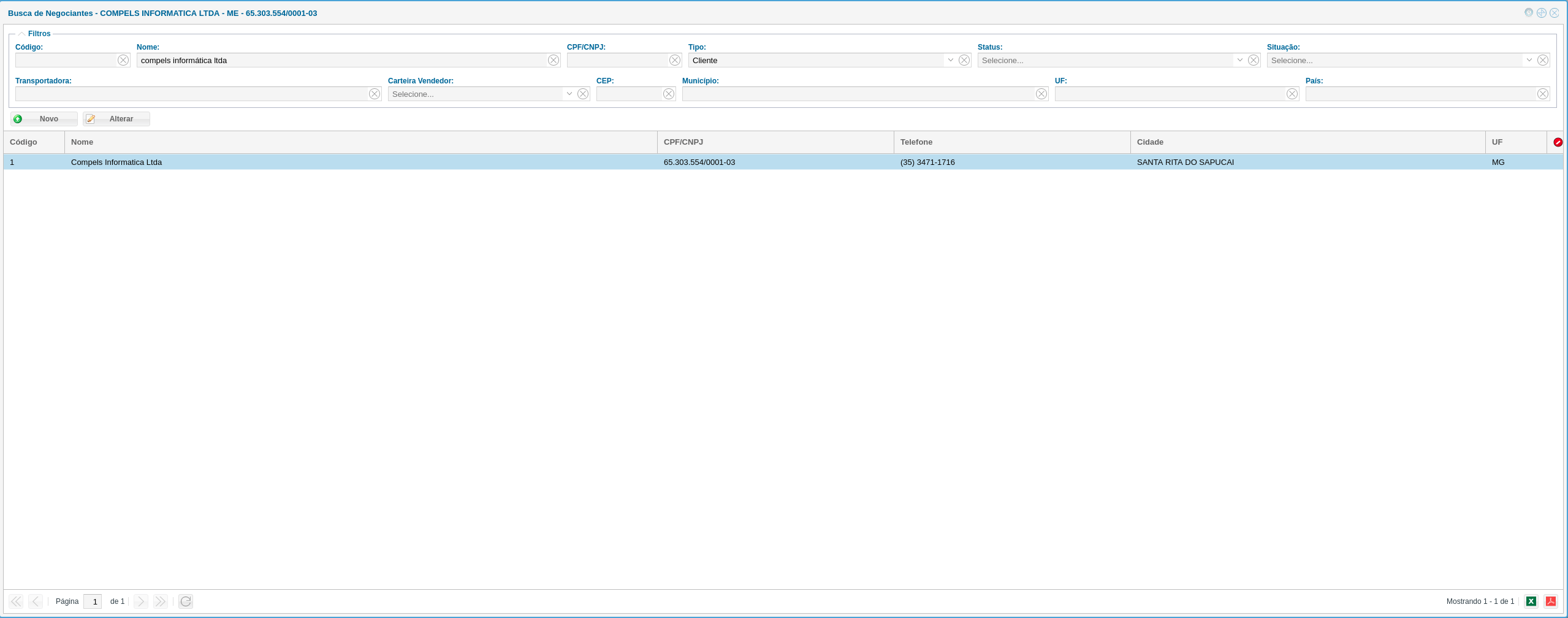This screenshot has height=618, width=1568.
Task: Go to next page
Action: point(140,601)
